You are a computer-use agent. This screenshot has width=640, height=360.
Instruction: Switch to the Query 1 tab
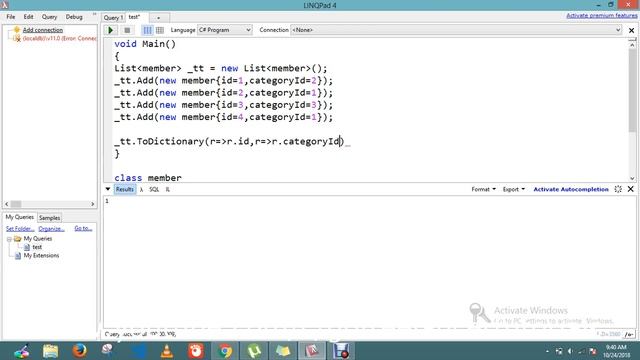(x=113, y=18)
